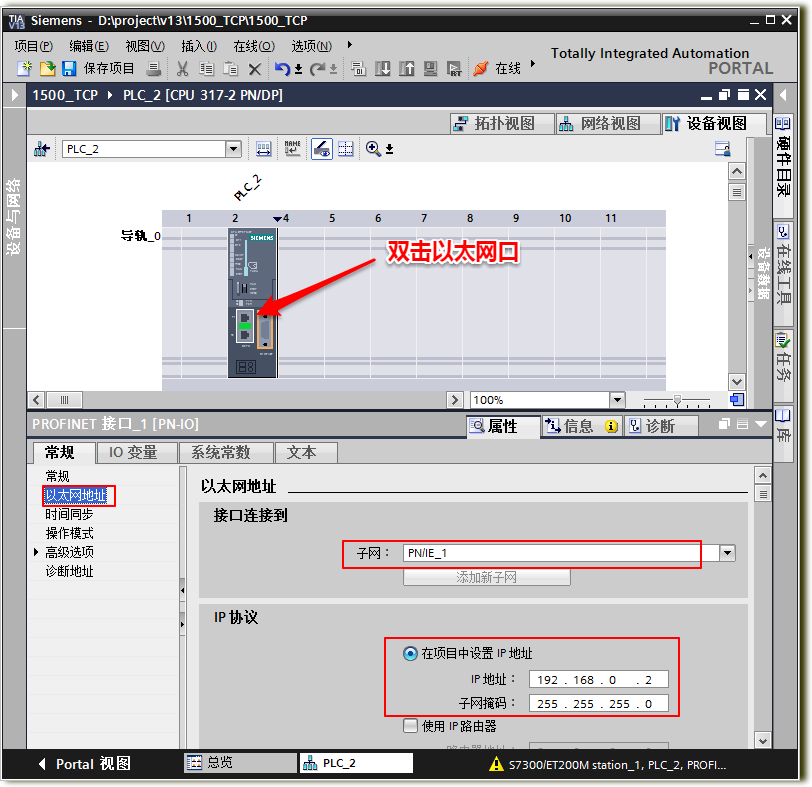Click the delete X icon in the toolbar
The width and height of the screenshot is (812, 787).
pos(254,69)
